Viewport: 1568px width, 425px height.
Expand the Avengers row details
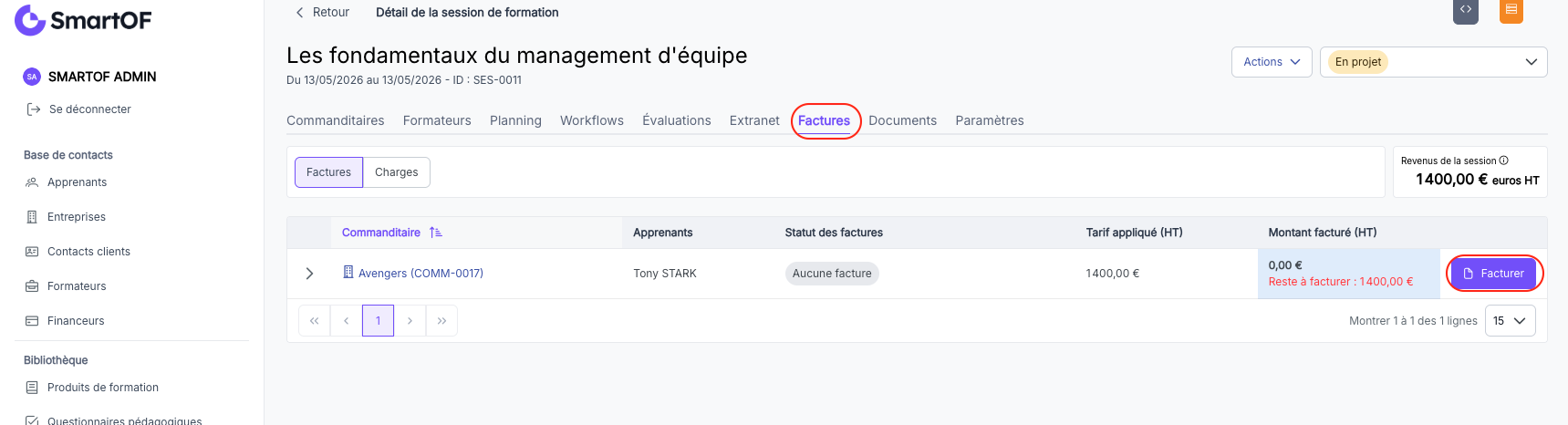pyautogui.click(x=309, y=274)
